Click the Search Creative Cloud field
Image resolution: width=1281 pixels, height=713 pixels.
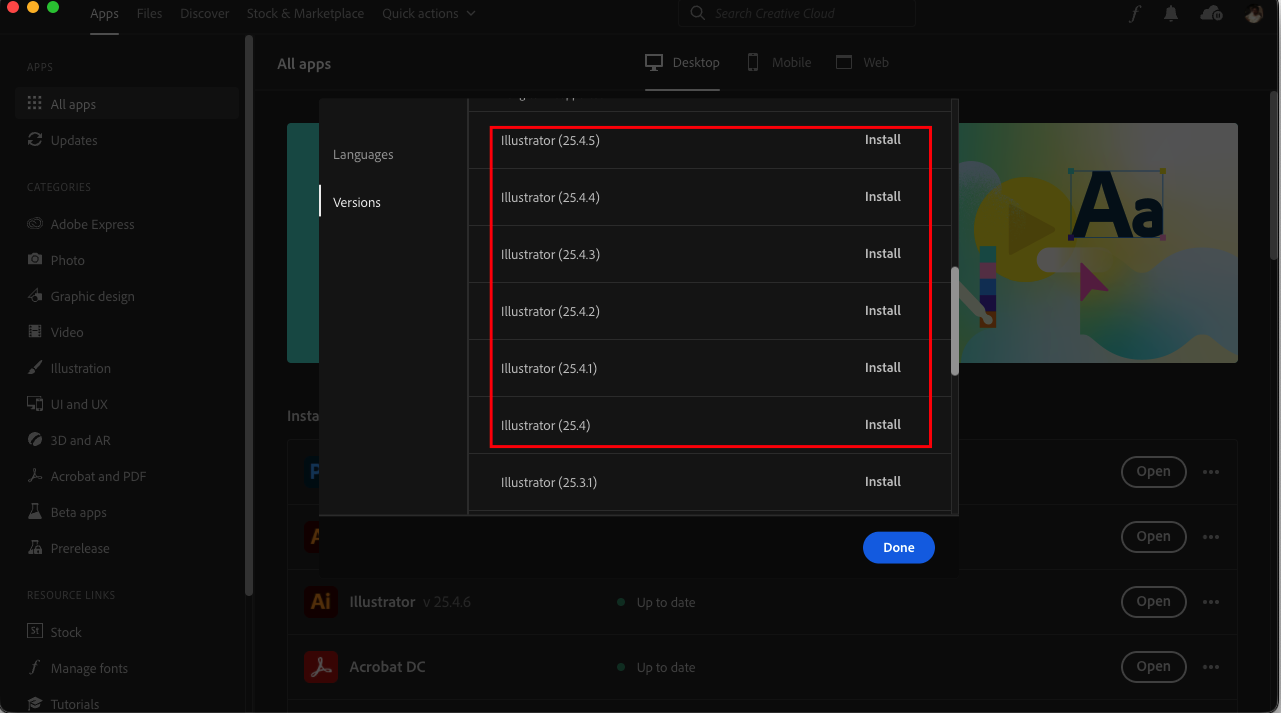[x=796, y=14]
